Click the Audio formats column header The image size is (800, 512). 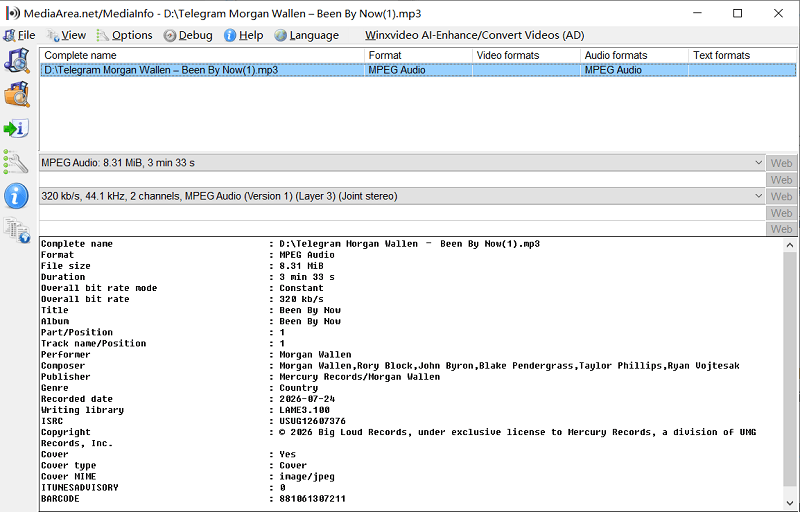pos(635,55)
